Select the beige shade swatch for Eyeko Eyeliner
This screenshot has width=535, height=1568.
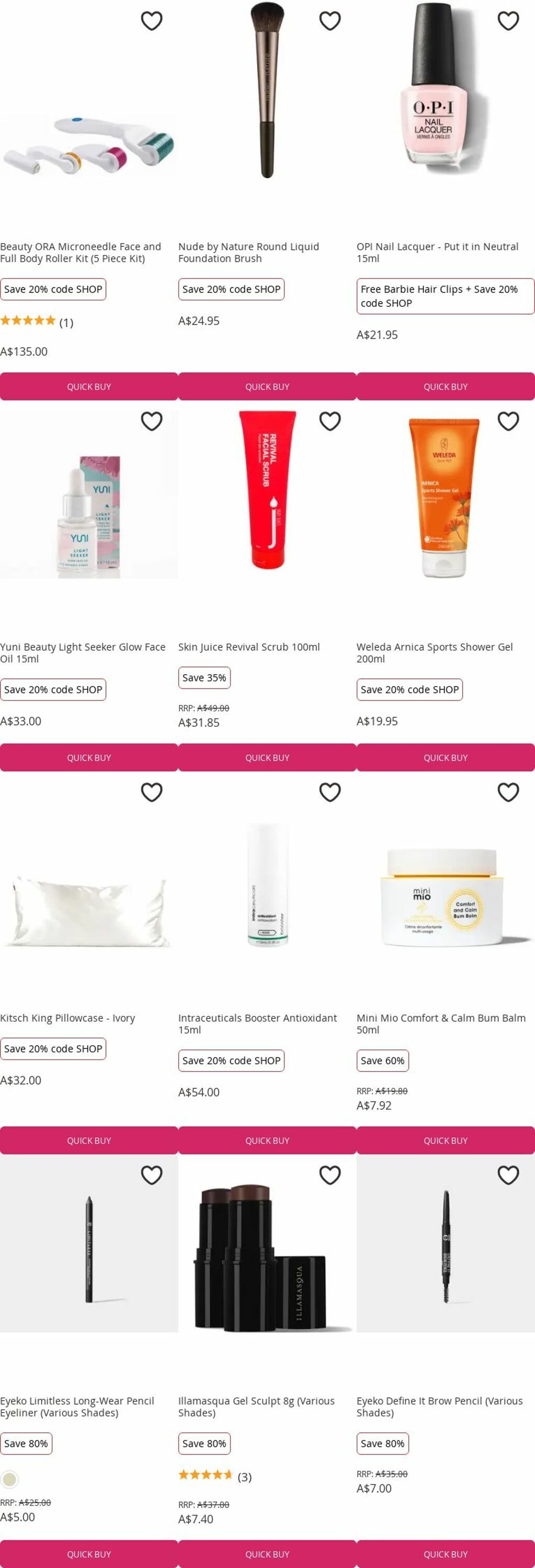pyautogui.click(x=10, y=1478)
